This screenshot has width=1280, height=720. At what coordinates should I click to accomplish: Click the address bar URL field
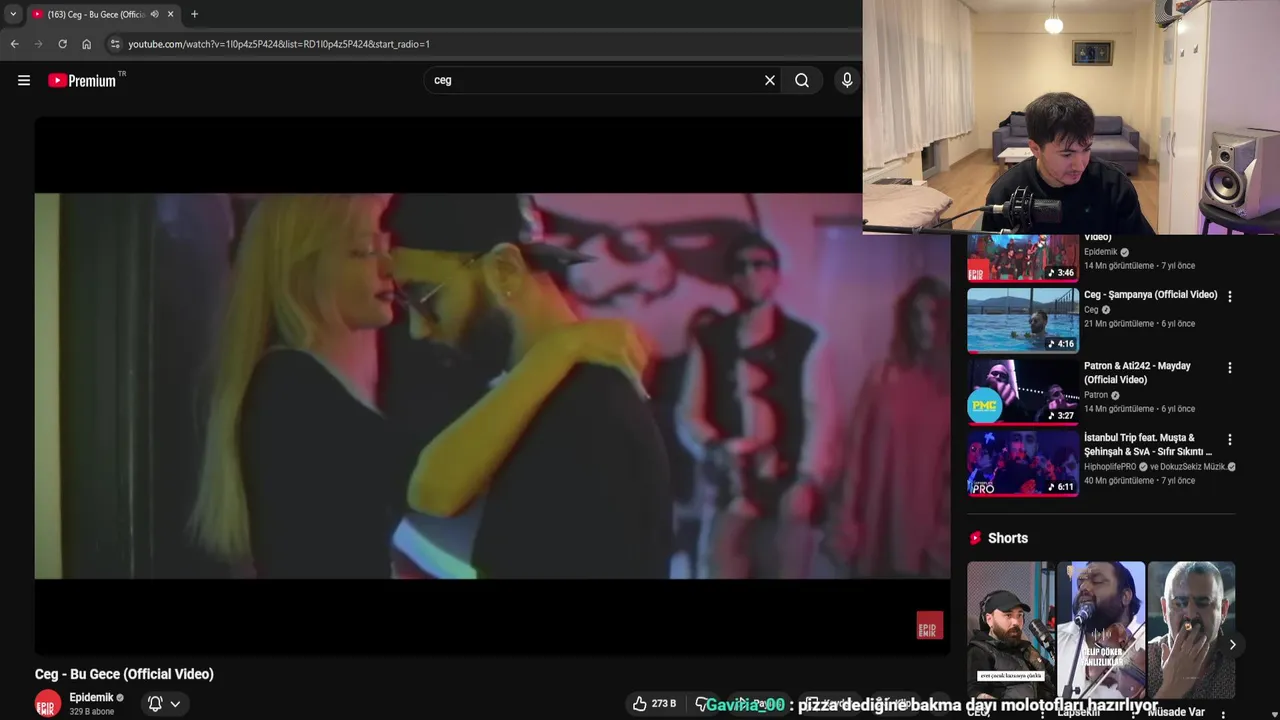[480, 44]
